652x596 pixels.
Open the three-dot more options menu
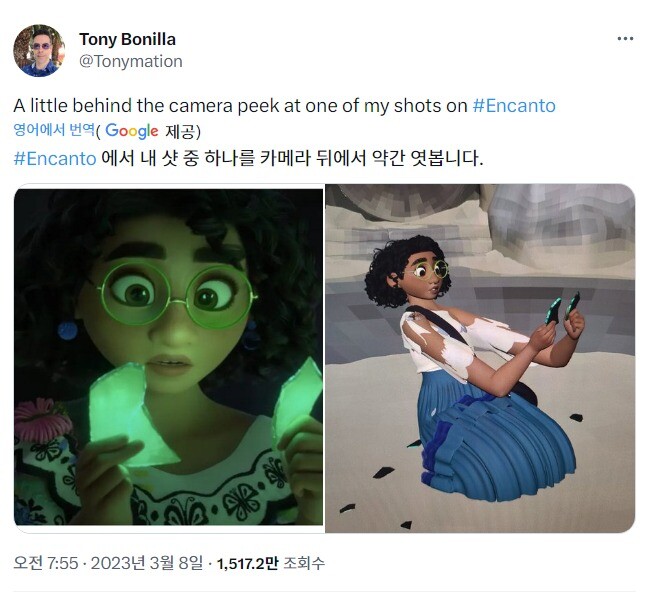click(625, 39)
